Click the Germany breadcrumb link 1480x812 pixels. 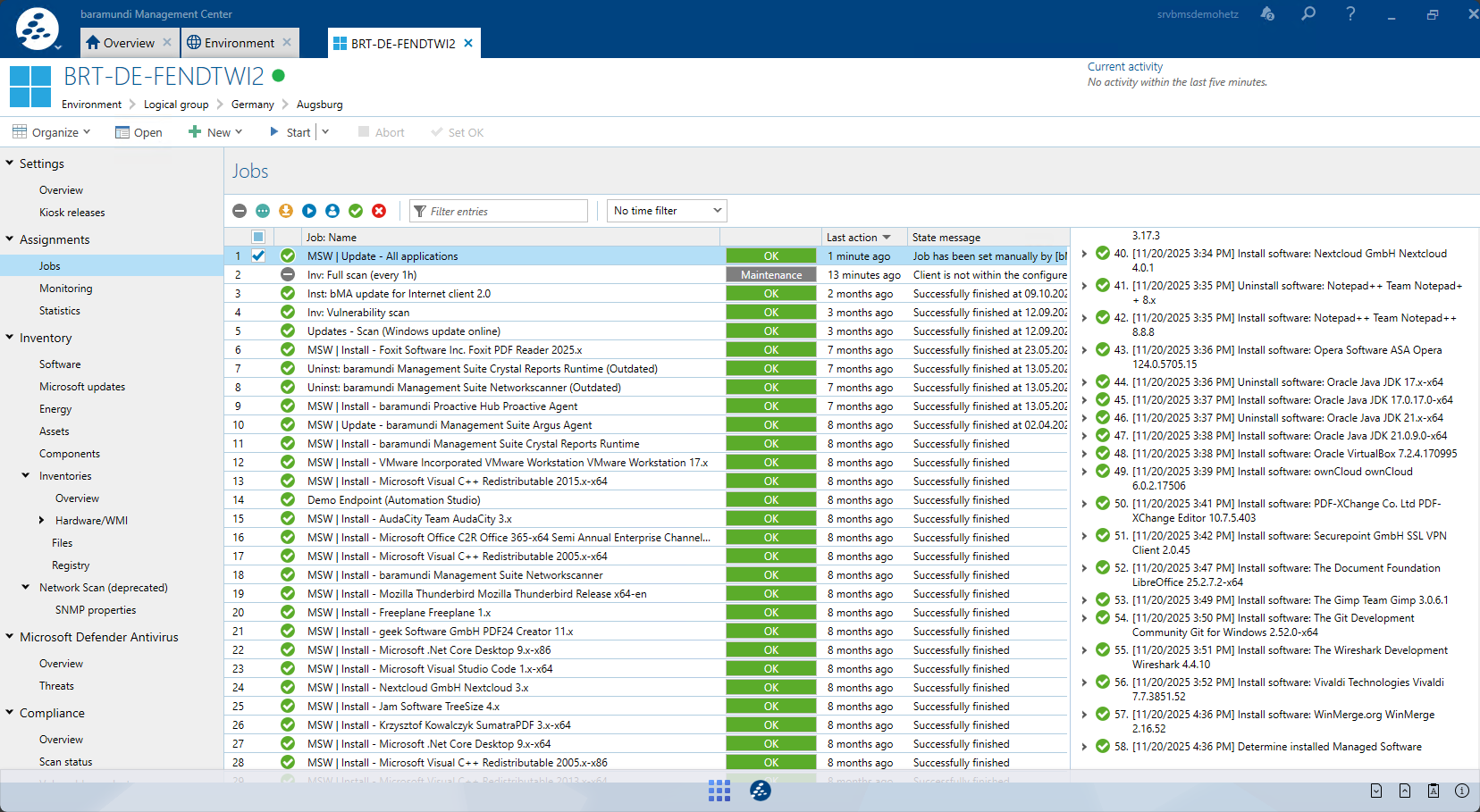[x=252, y=105]
